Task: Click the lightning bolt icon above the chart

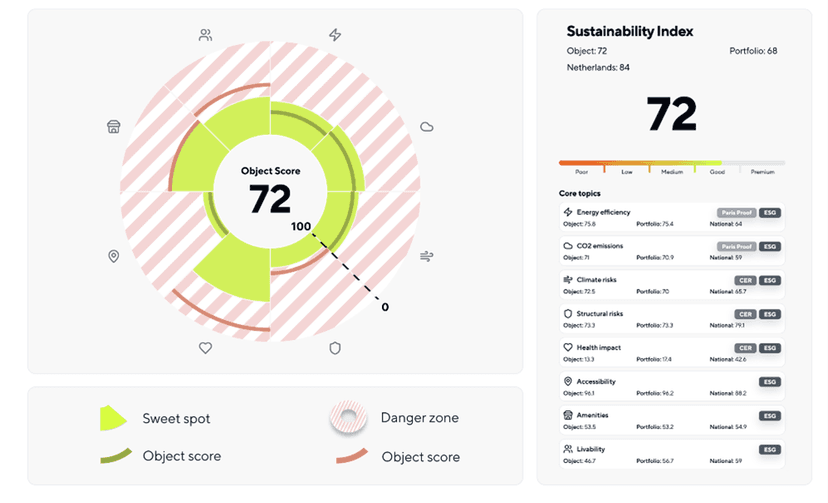Action: click(x=335, y=35)
